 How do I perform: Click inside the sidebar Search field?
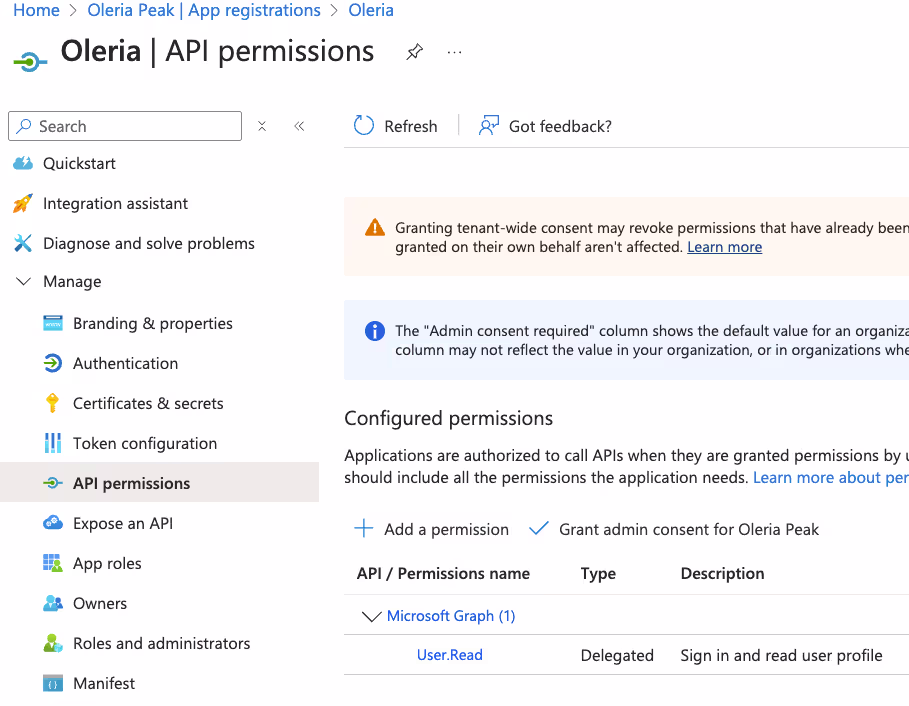point(125,126)
